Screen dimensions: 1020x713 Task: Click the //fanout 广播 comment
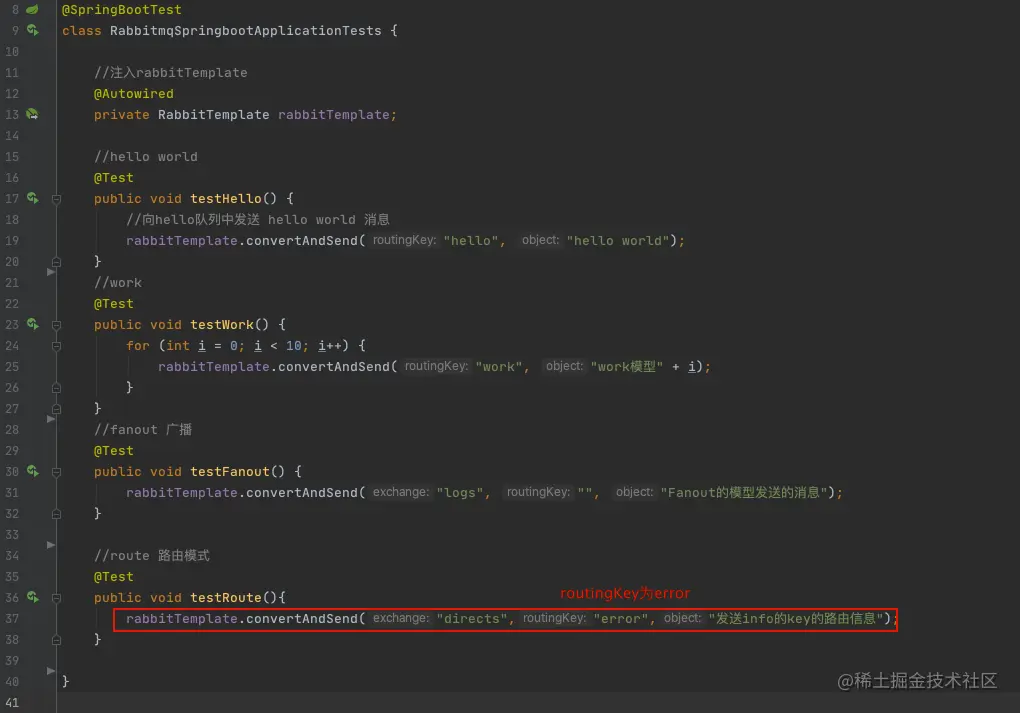coord(143,429)
